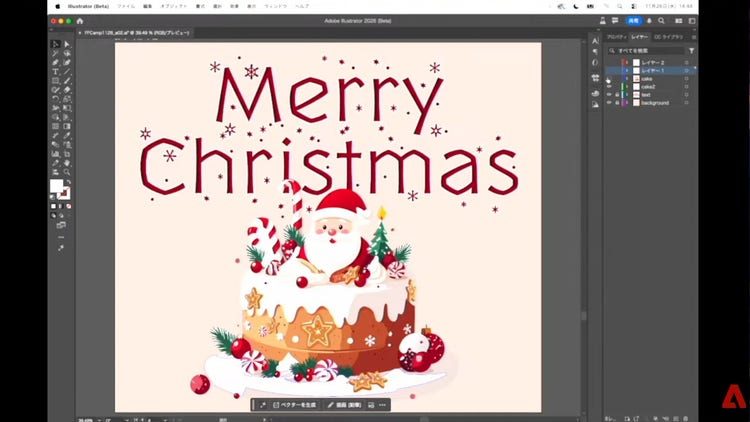Expand the レイヤー 2 layer

pyautogui.click(x=627, y=63)
